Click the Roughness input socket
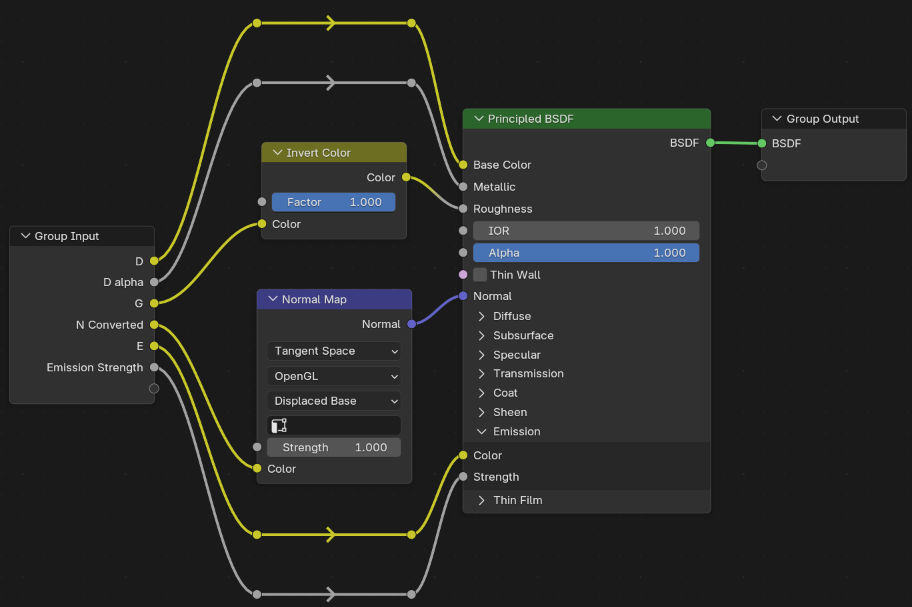The width and height of the screenshot is (912, 607). (463, 209)
